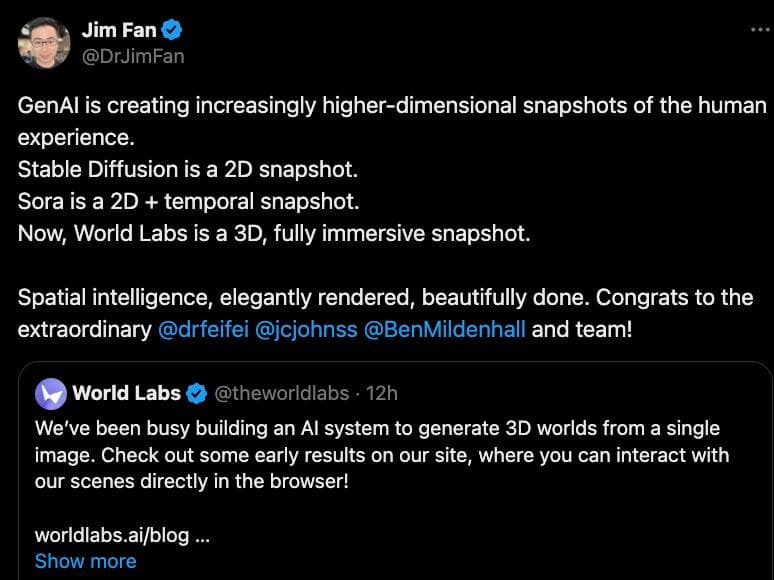The width and height of the screenshot is (774, 580).
Task: Click the 'Sora is a 2D + temporal' line
Action: (x=188, y=201)
